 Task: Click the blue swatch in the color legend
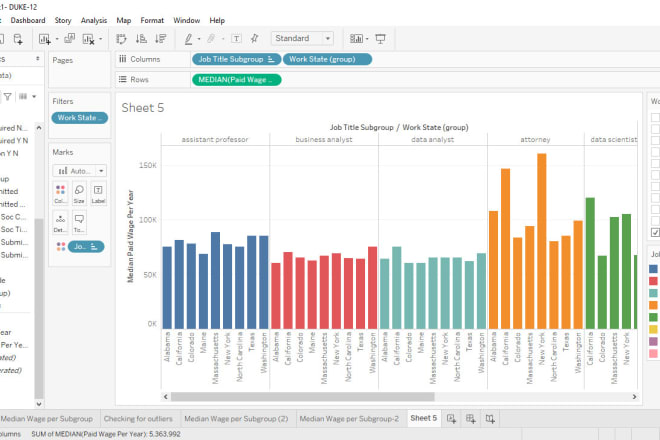coord(653,269)
